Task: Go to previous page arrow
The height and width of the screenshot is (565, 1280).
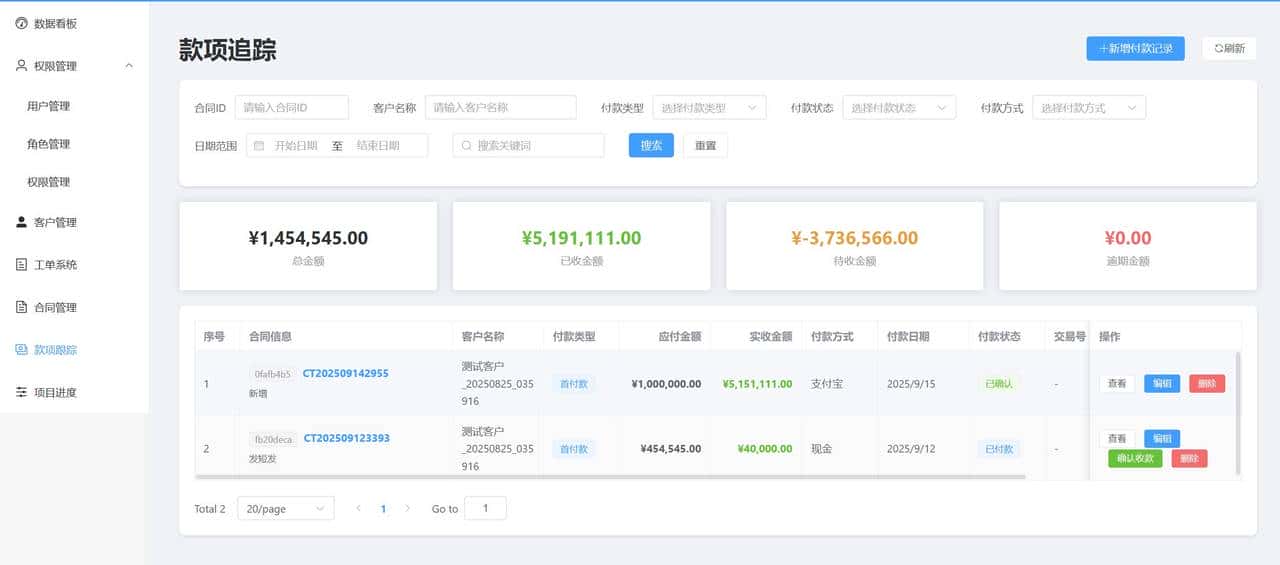Action: 359,509
